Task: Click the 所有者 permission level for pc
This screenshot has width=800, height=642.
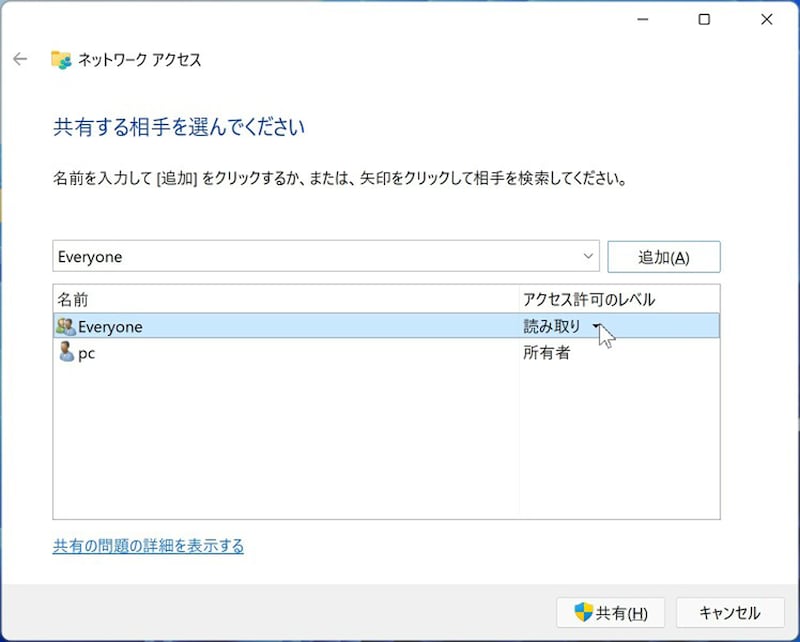Action: tap(546, 353)
